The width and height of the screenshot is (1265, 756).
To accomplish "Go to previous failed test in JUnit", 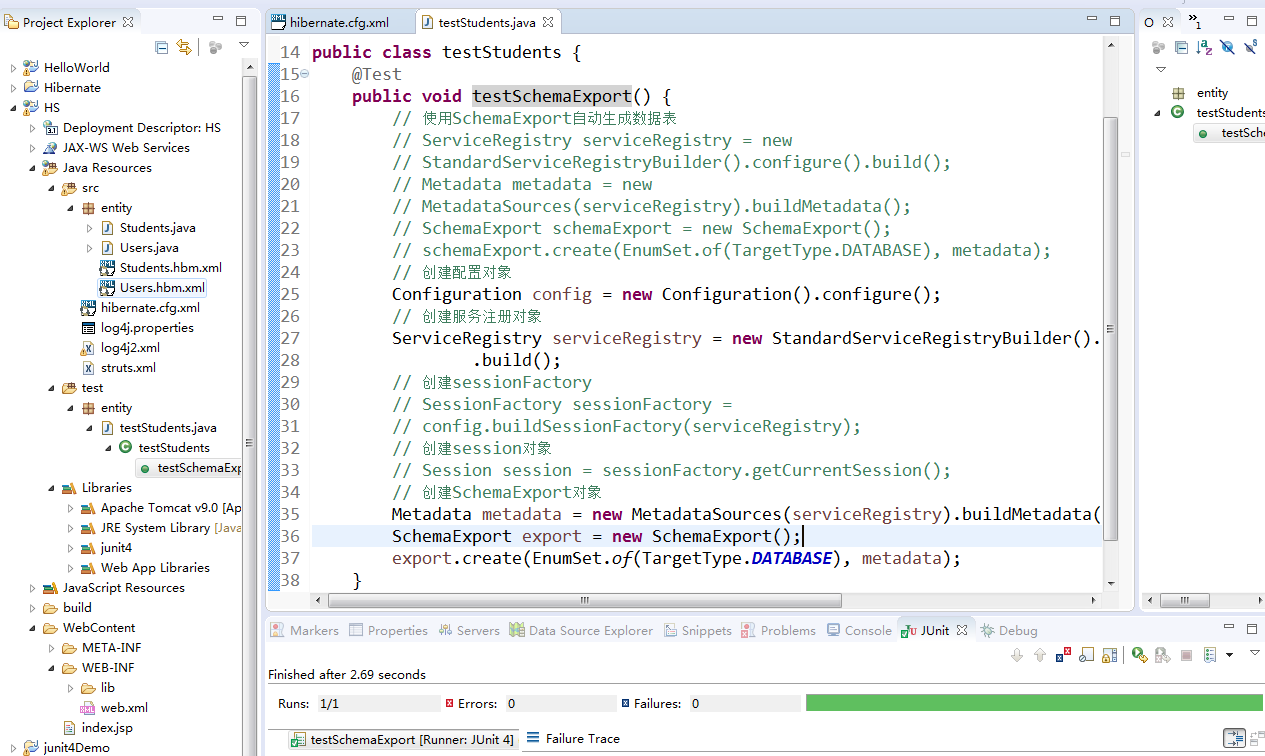I will pyautogui.click(x=1040, y=655).
